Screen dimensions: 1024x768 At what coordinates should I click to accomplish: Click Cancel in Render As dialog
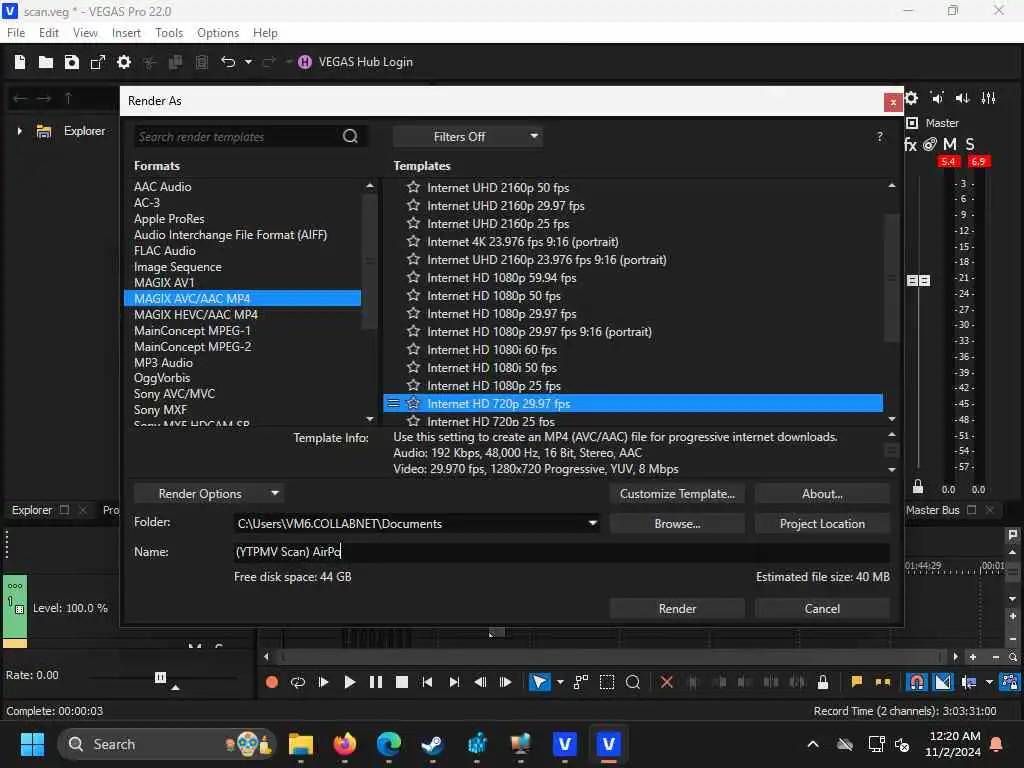pos(822,609)
